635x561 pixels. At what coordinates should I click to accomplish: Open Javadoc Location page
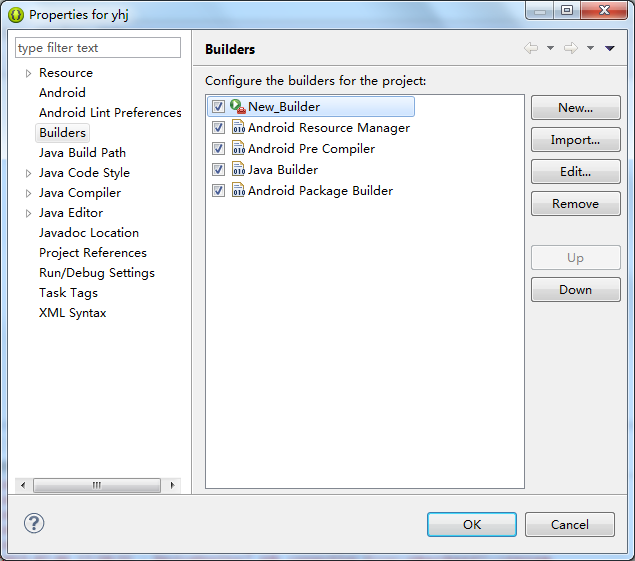(x=89, y=233)
